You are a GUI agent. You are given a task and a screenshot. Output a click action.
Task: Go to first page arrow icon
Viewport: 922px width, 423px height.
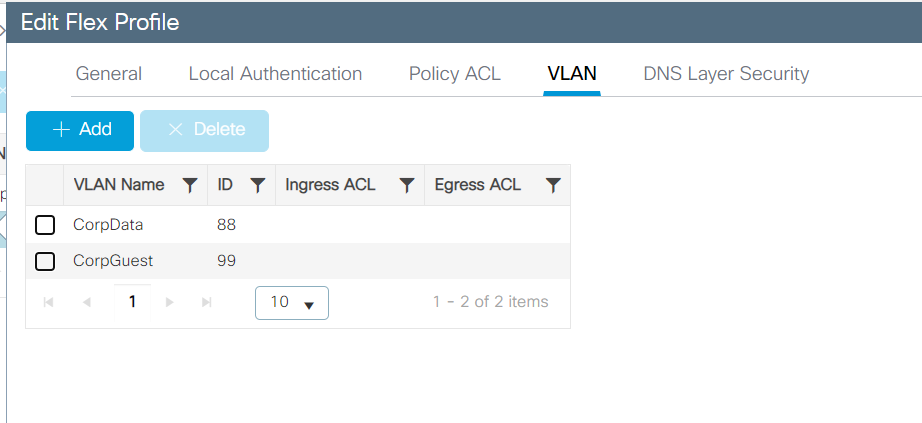coord(49,302)
